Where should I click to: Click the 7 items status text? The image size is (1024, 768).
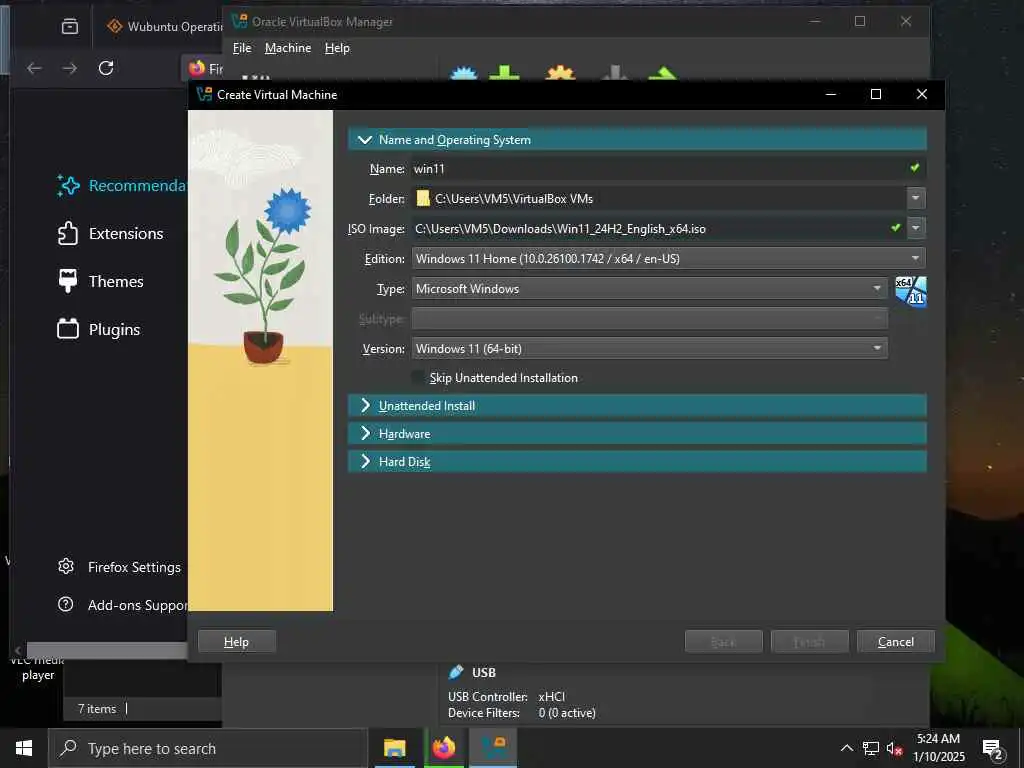tap(97, 709)
